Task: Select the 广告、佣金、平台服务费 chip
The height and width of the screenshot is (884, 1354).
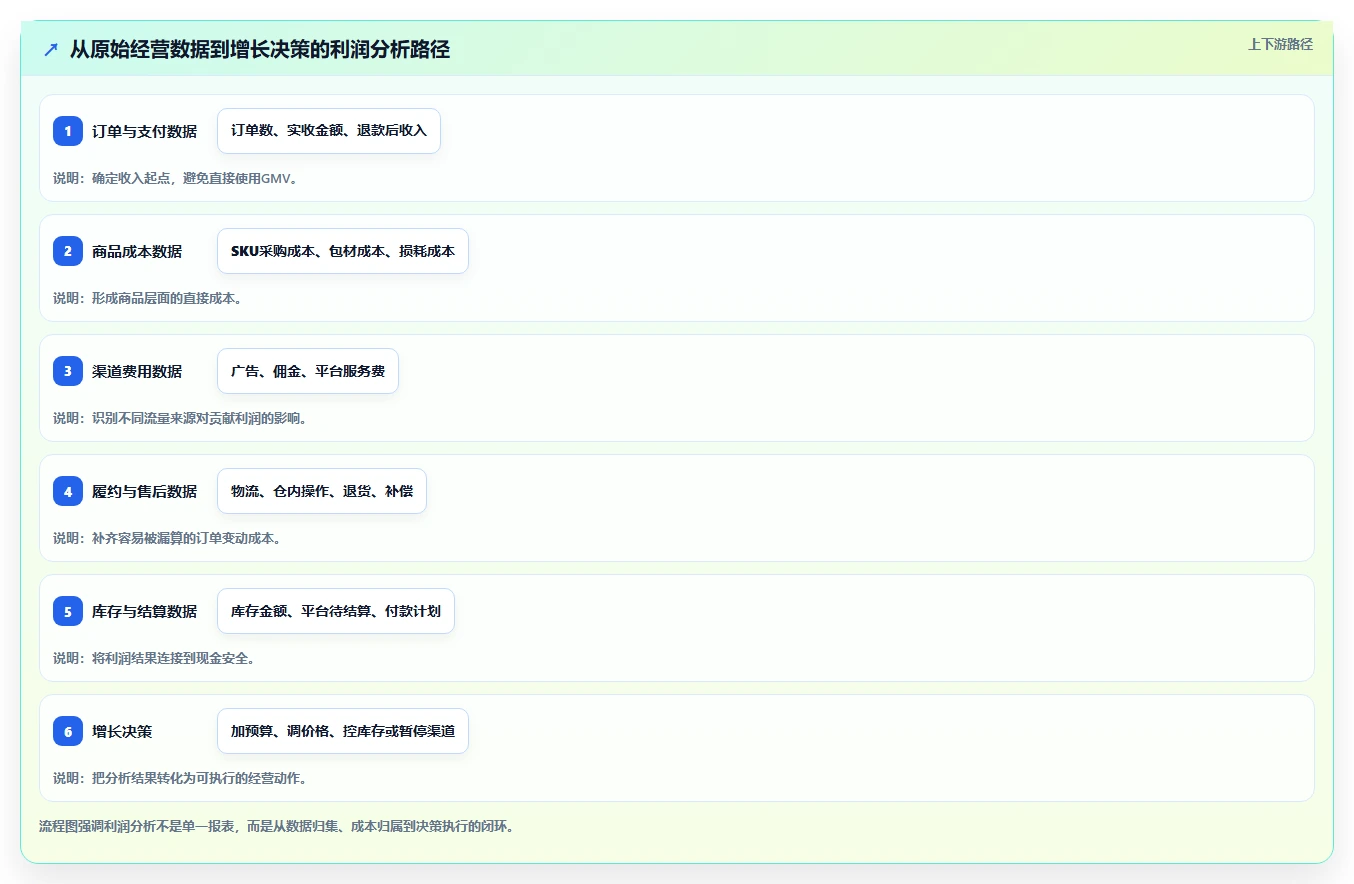Action: (x=308, y=371)
